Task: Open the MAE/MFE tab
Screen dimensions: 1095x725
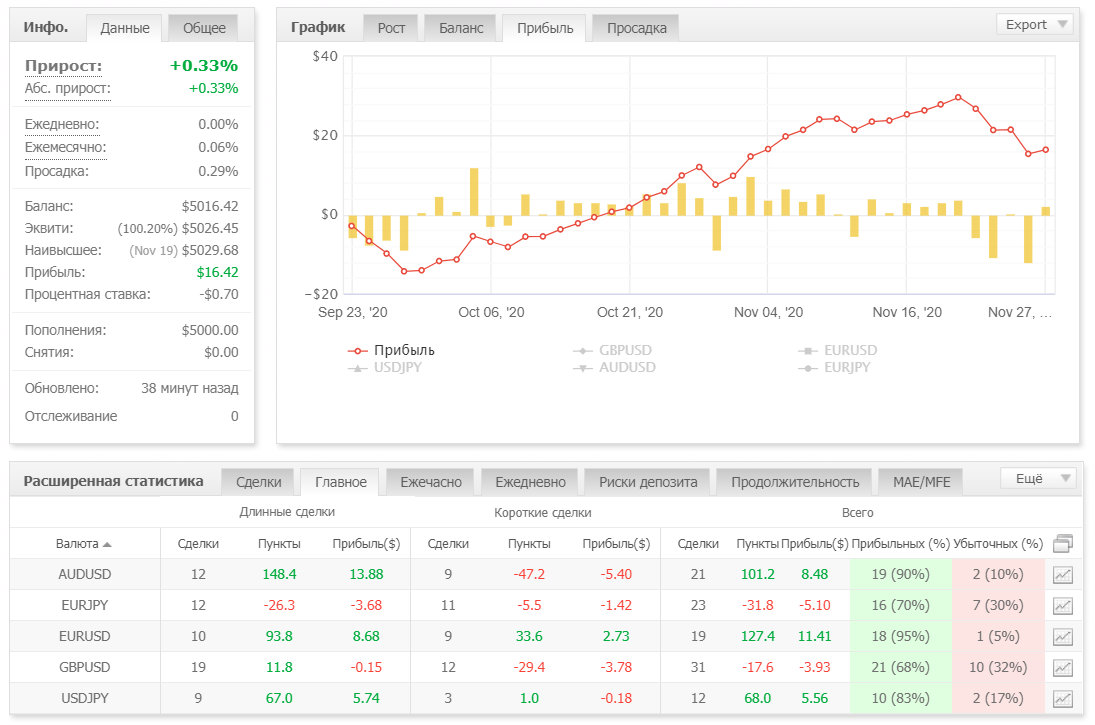Action: click(x=921, y=482)
